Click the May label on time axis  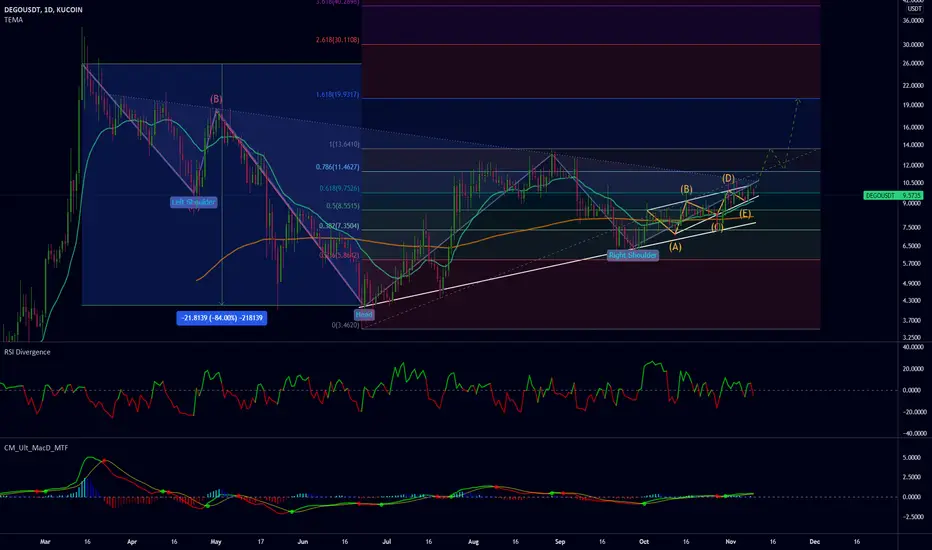point(216,542)
